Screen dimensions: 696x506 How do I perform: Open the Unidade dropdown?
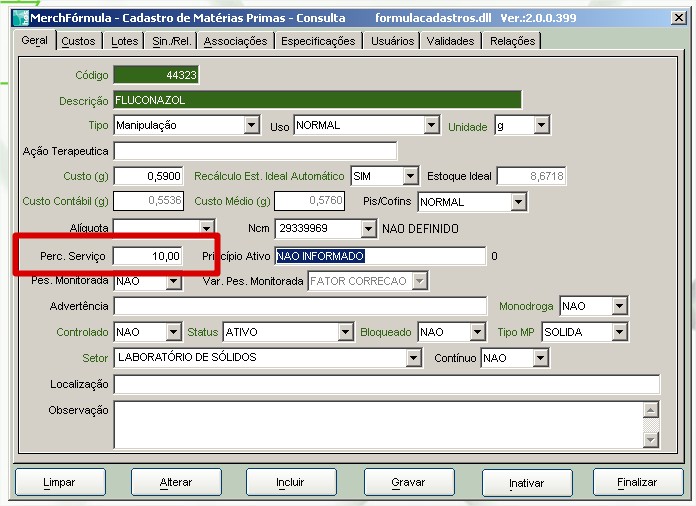point(541,126)
